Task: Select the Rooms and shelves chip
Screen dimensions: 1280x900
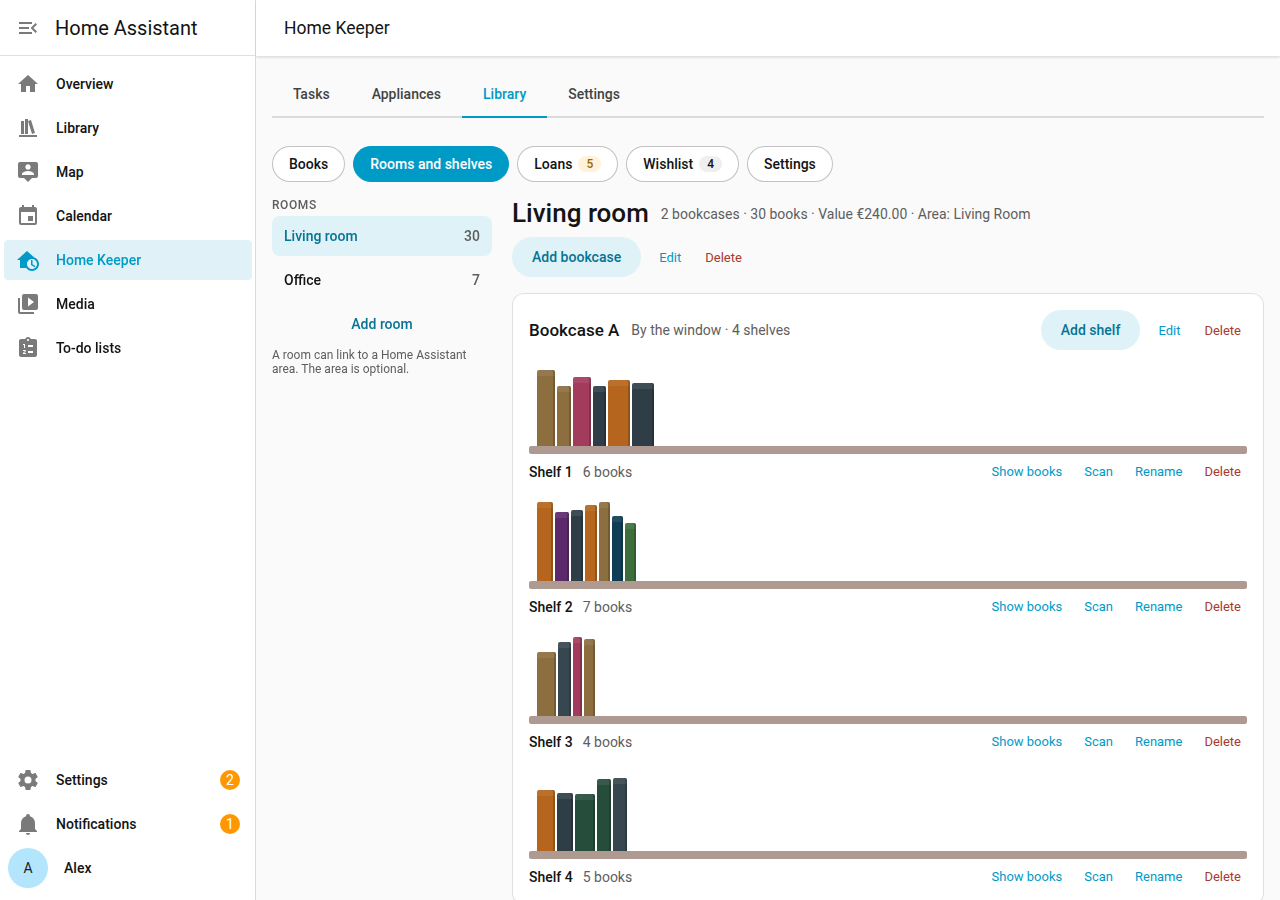Action: (431, 164)
